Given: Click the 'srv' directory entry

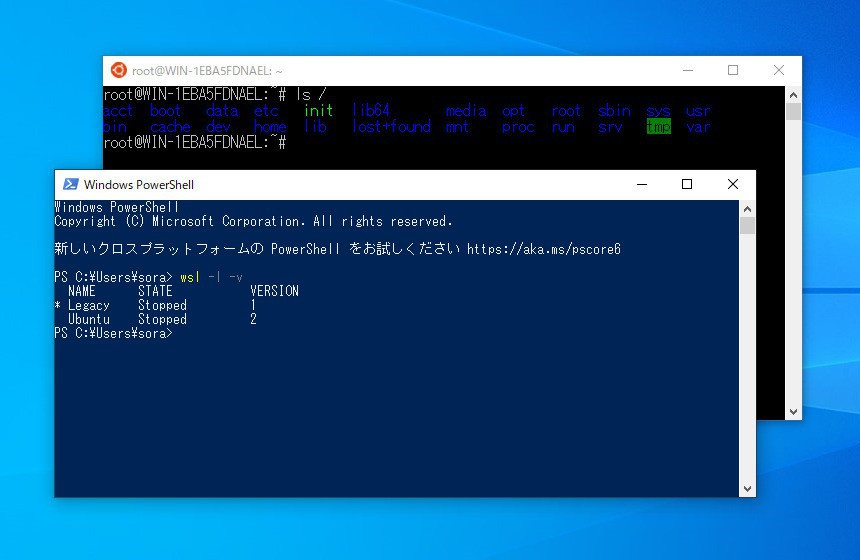Looking at the screenshot, I should click(610, 127).
